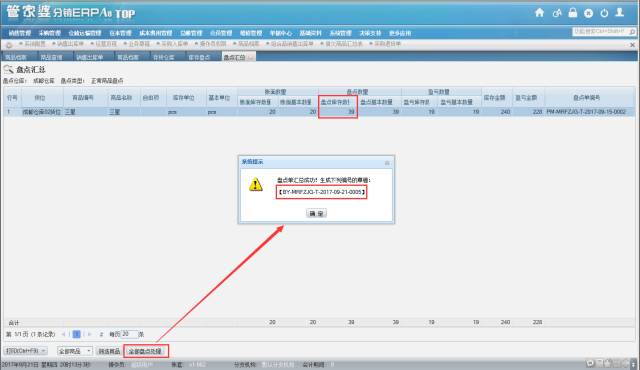
Task: Select the first row in inventory table
Action: click(318, 111)
